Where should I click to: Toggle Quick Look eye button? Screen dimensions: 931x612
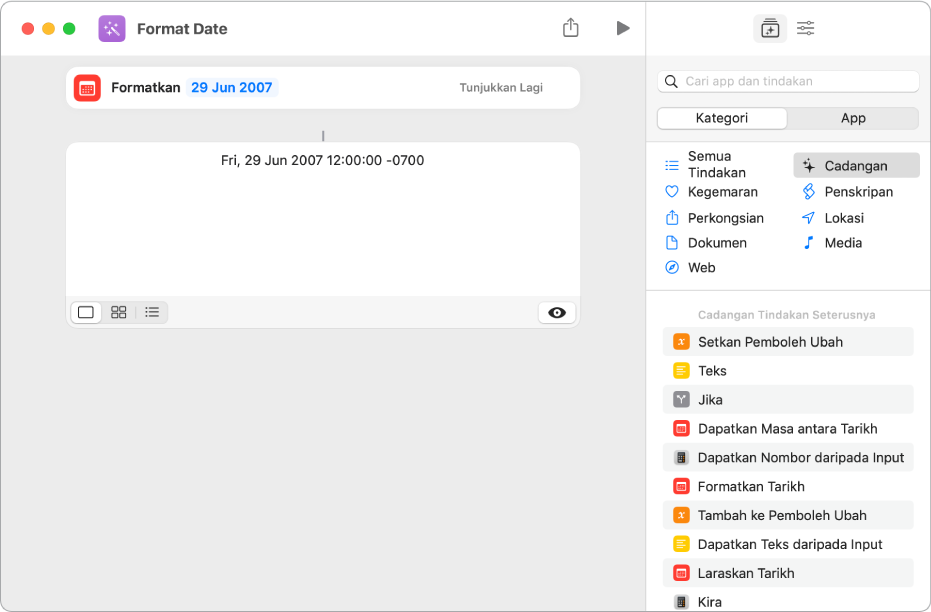557,312
